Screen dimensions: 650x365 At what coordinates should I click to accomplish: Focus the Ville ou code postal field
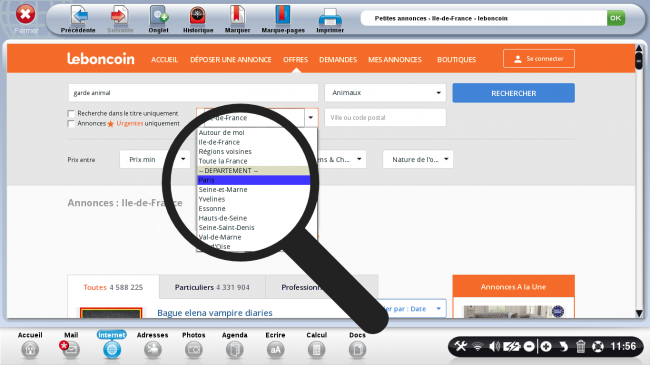point(385,118)
